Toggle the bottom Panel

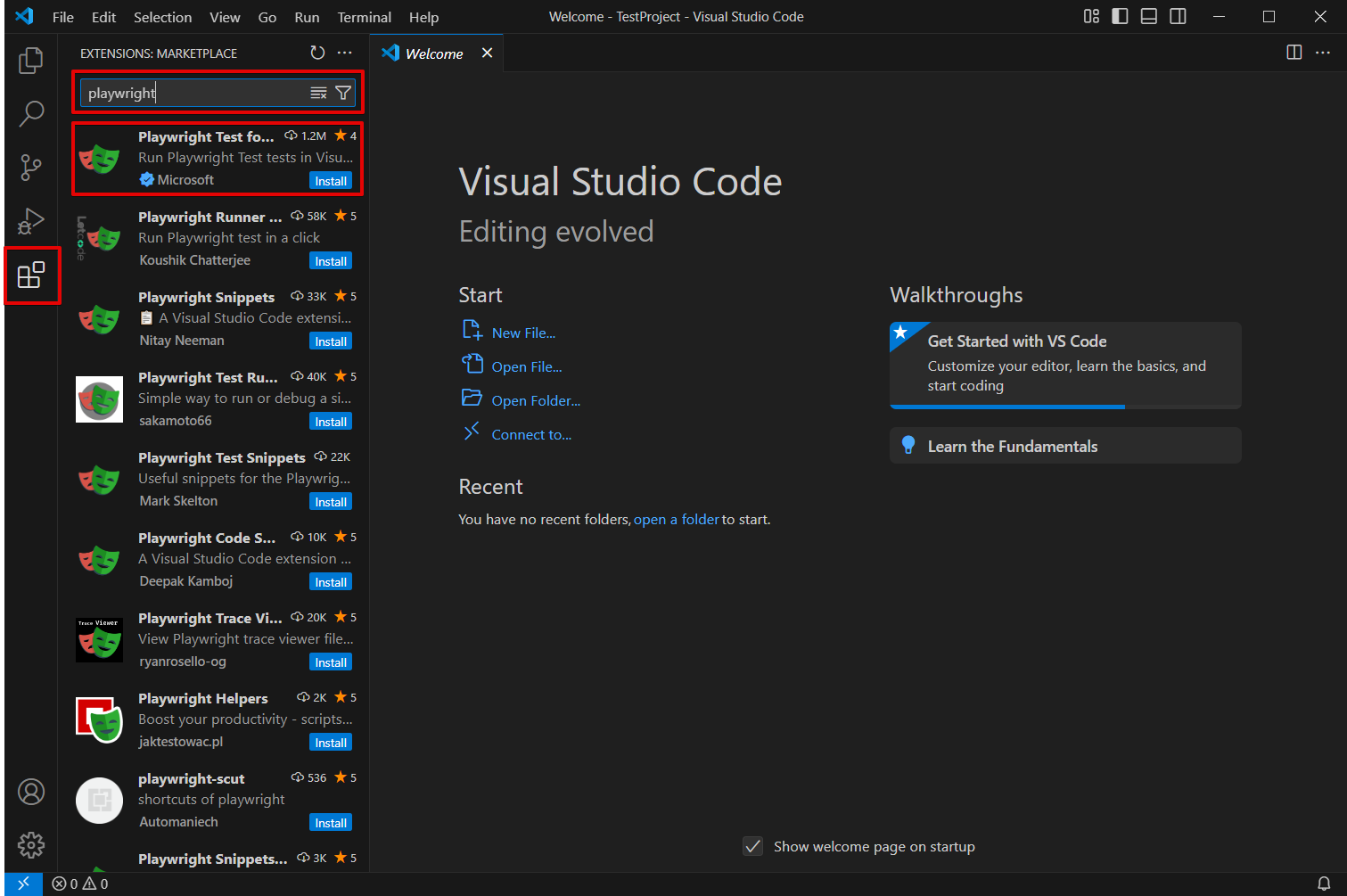coord(1148,16)
